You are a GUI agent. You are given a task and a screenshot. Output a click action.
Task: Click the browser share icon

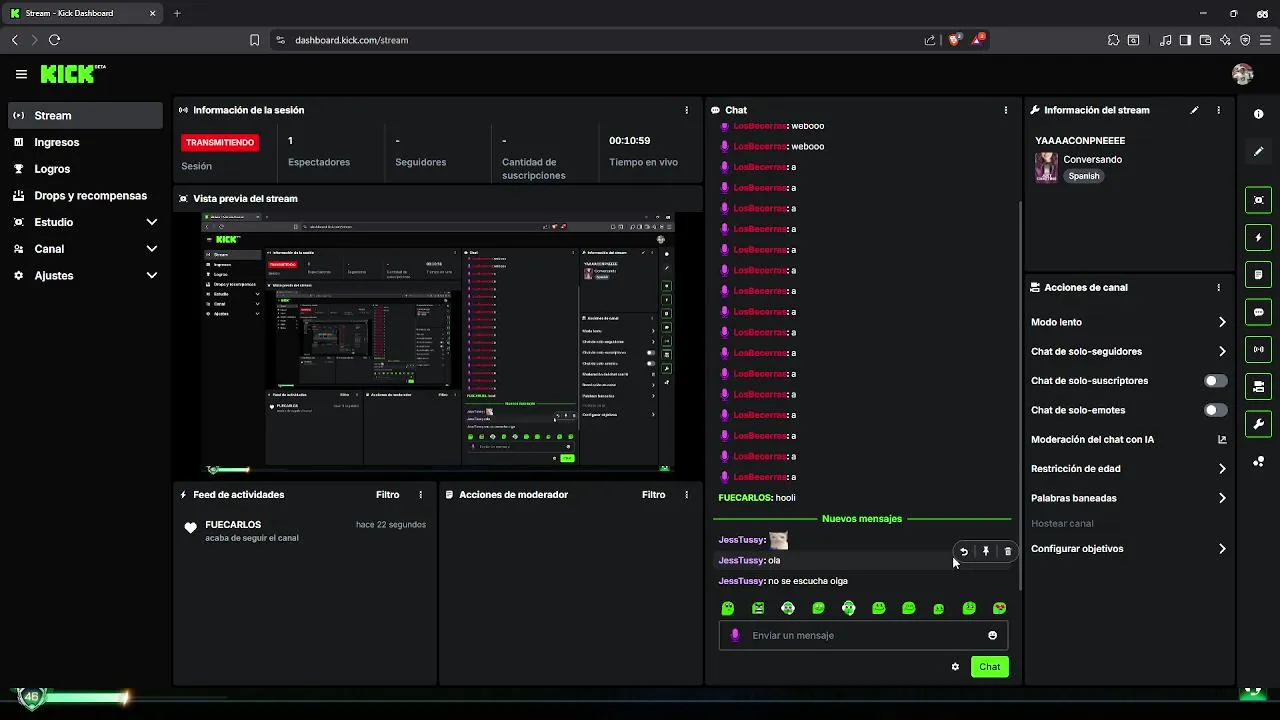(x=930, y=40)
